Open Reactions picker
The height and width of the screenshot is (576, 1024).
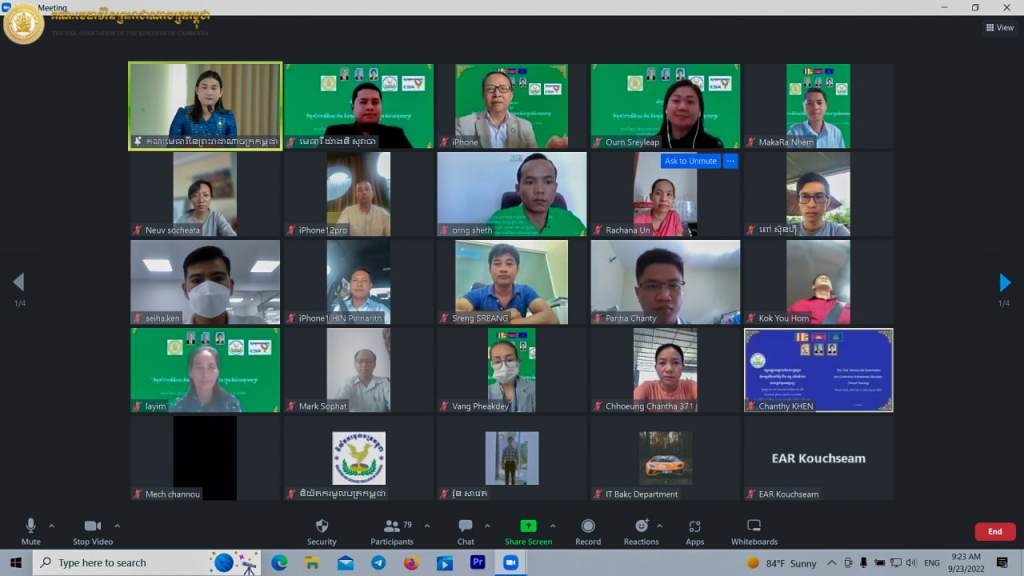tap(641, 531)
